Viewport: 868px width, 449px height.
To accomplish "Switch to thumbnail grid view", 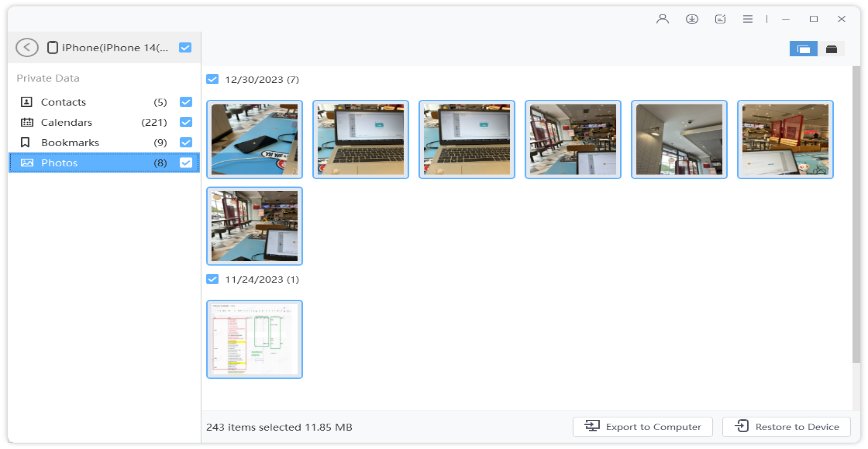I will pyautogui.click(x=803, y=49).
